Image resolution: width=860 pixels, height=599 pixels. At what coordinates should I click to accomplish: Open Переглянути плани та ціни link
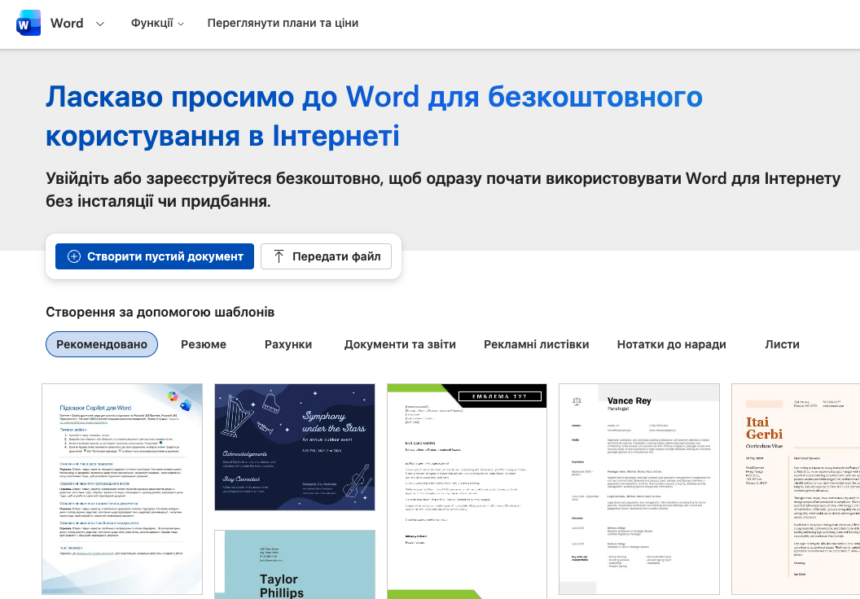282,23
